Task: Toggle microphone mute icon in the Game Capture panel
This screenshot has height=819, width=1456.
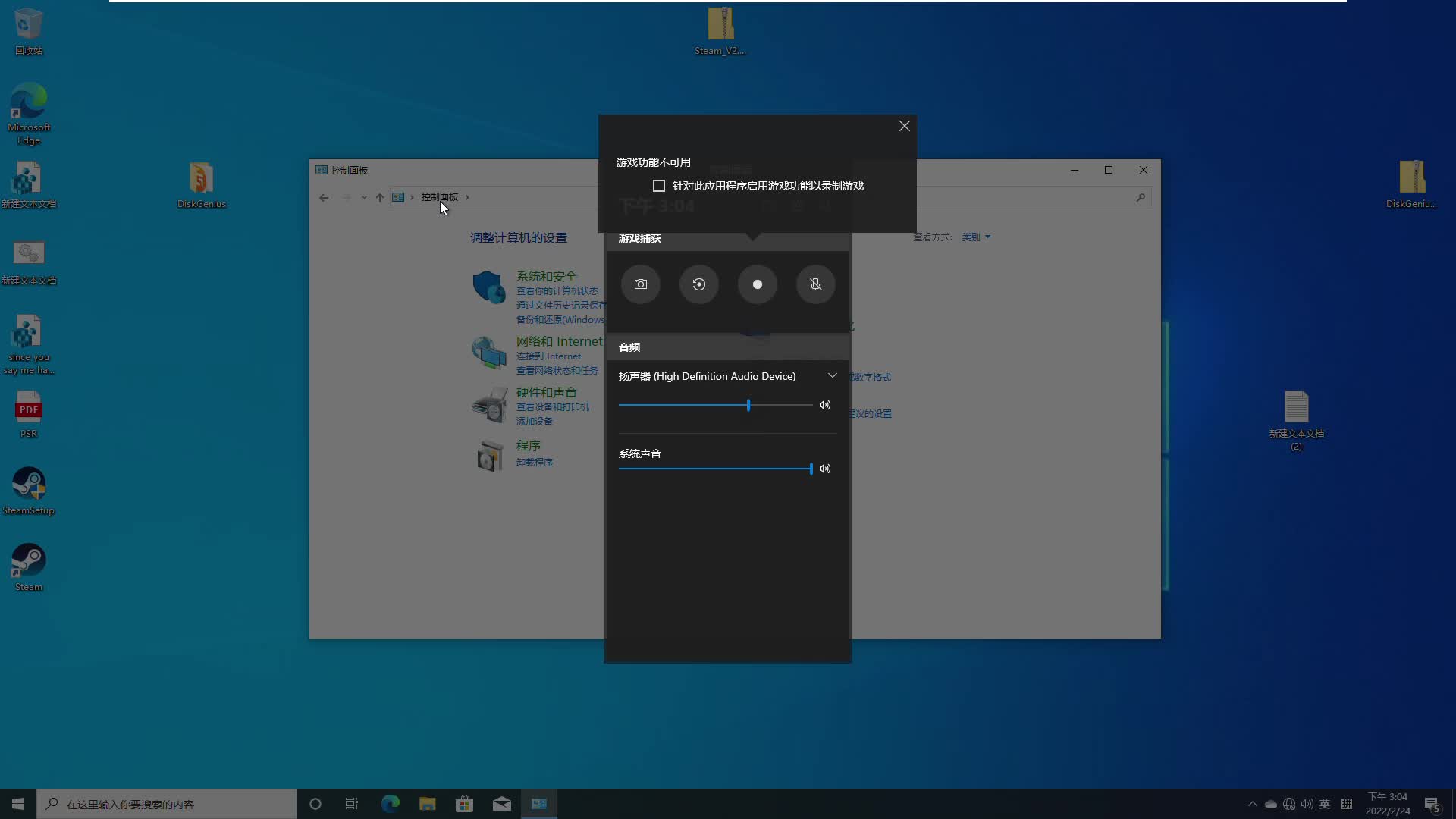Action: point(815,284)
